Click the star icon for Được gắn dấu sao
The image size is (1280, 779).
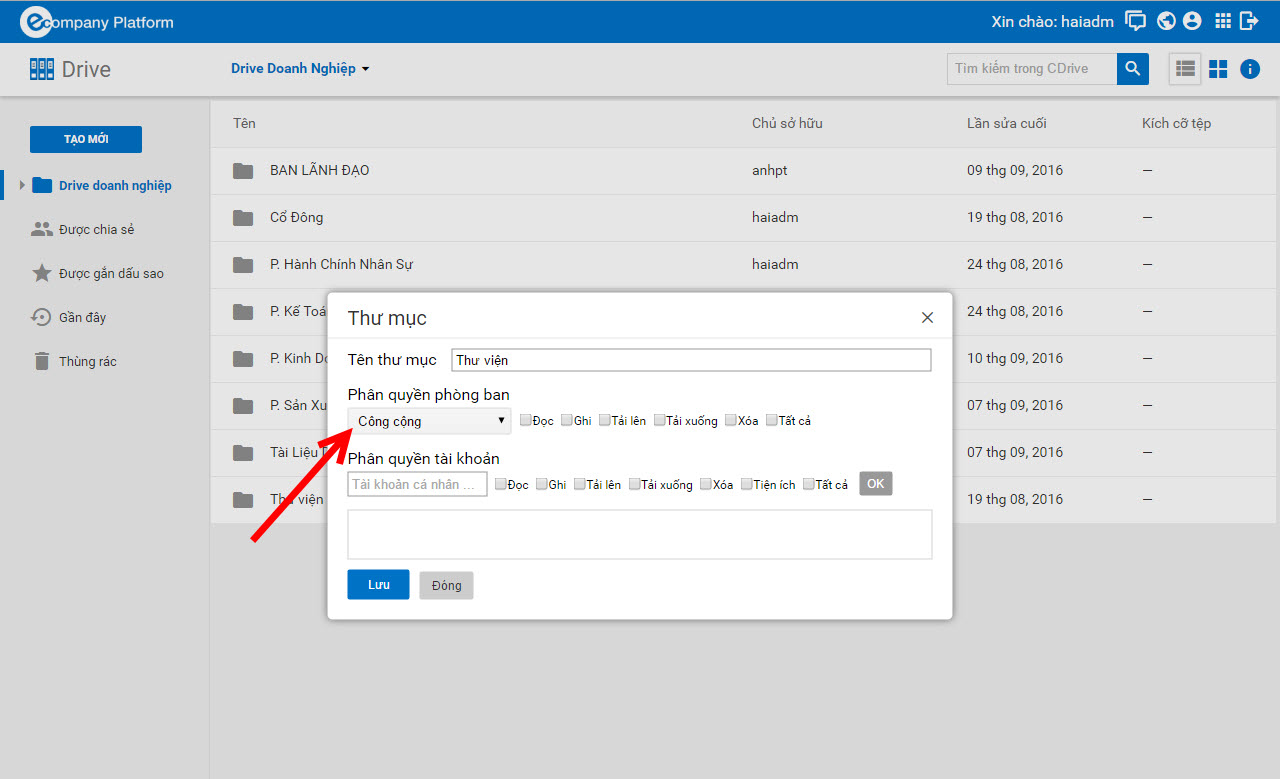[x=42, y=273]
